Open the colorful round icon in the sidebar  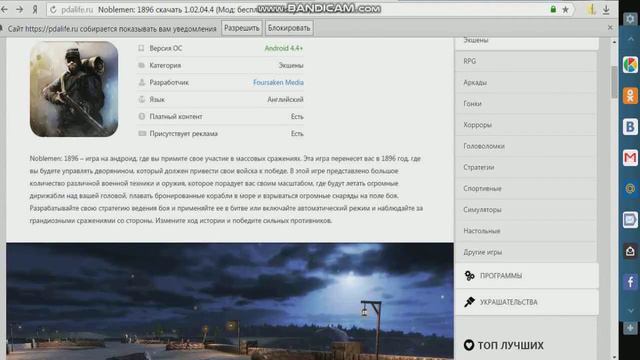coord(630,65)
